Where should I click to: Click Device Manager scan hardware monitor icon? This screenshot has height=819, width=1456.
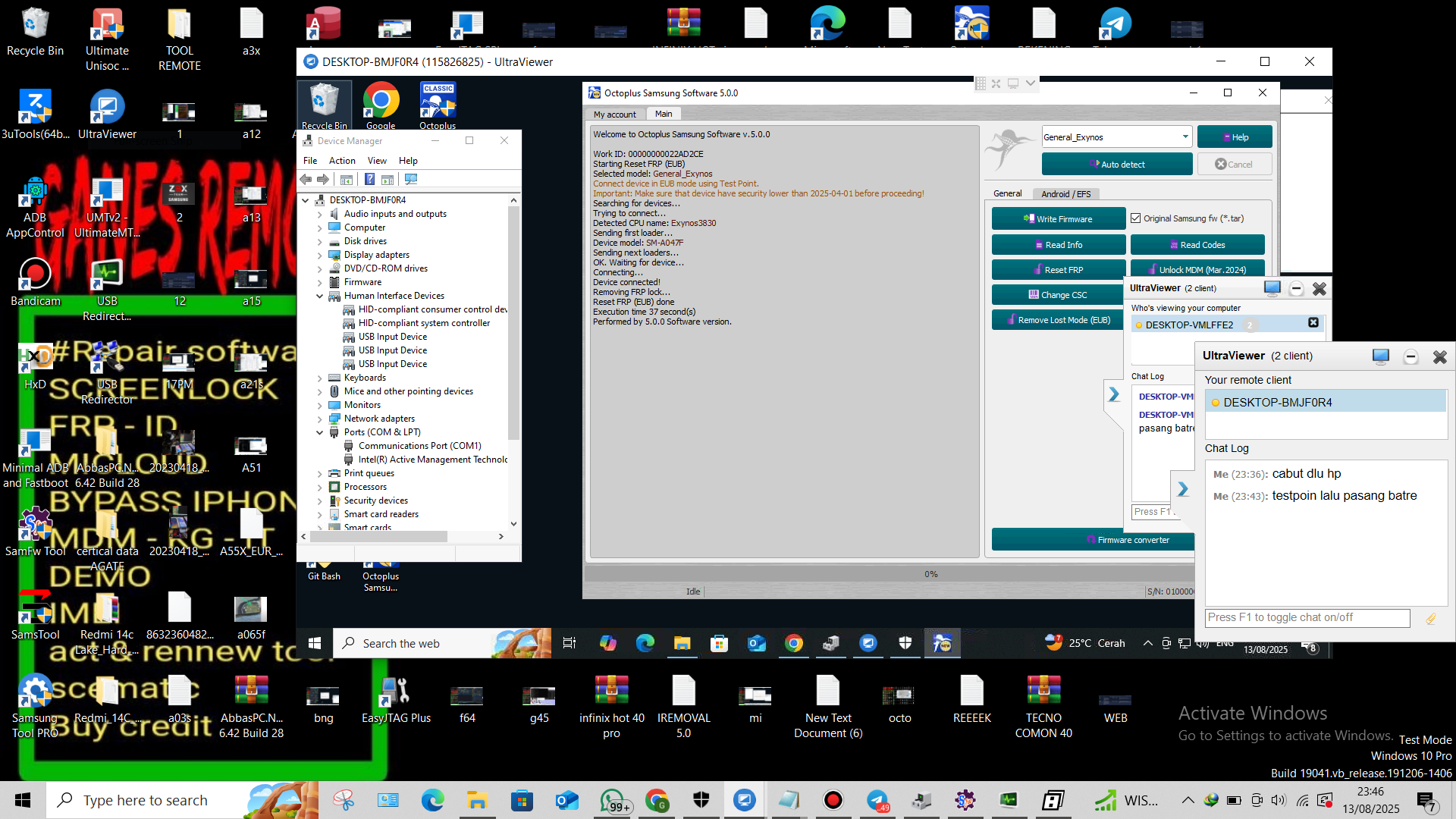coord(411,180)
